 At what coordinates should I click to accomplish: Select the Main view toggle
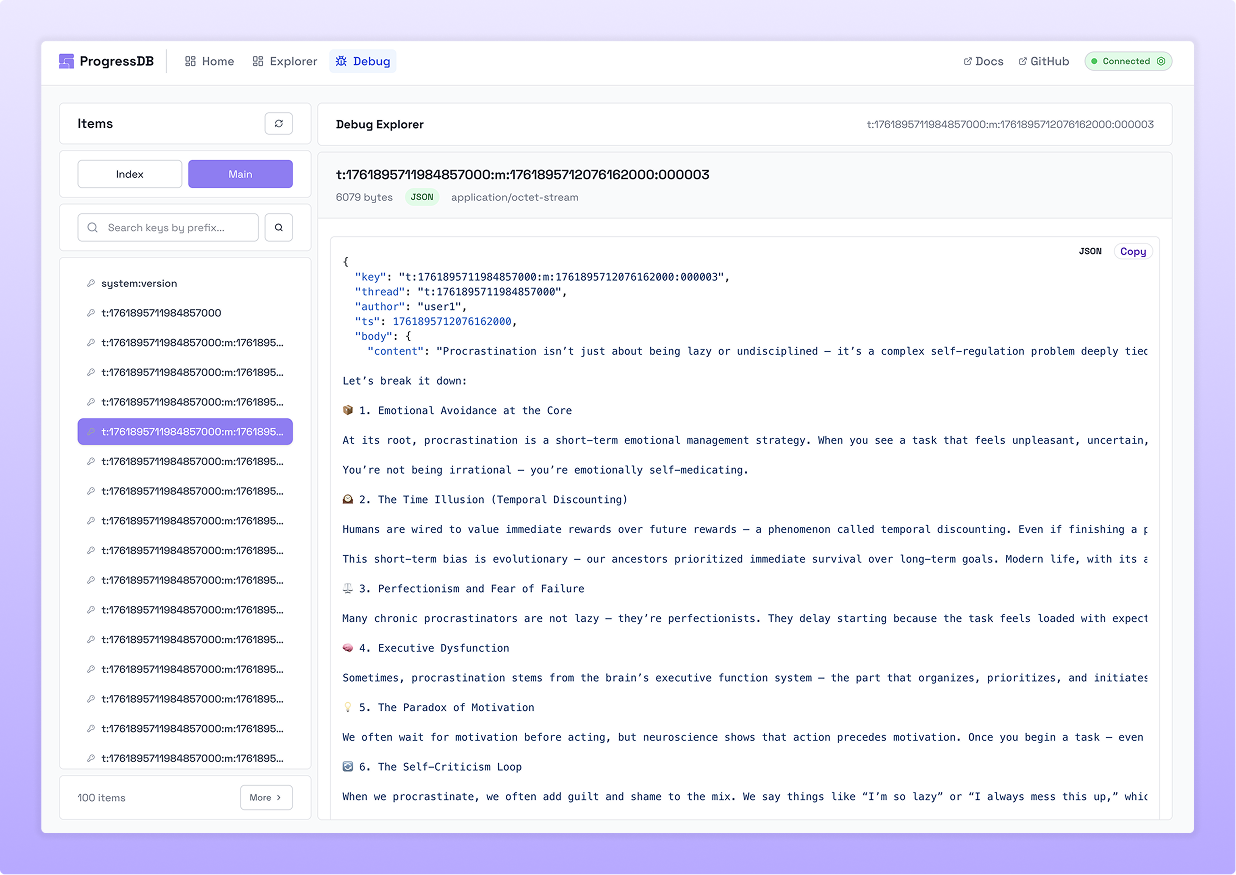240,173
